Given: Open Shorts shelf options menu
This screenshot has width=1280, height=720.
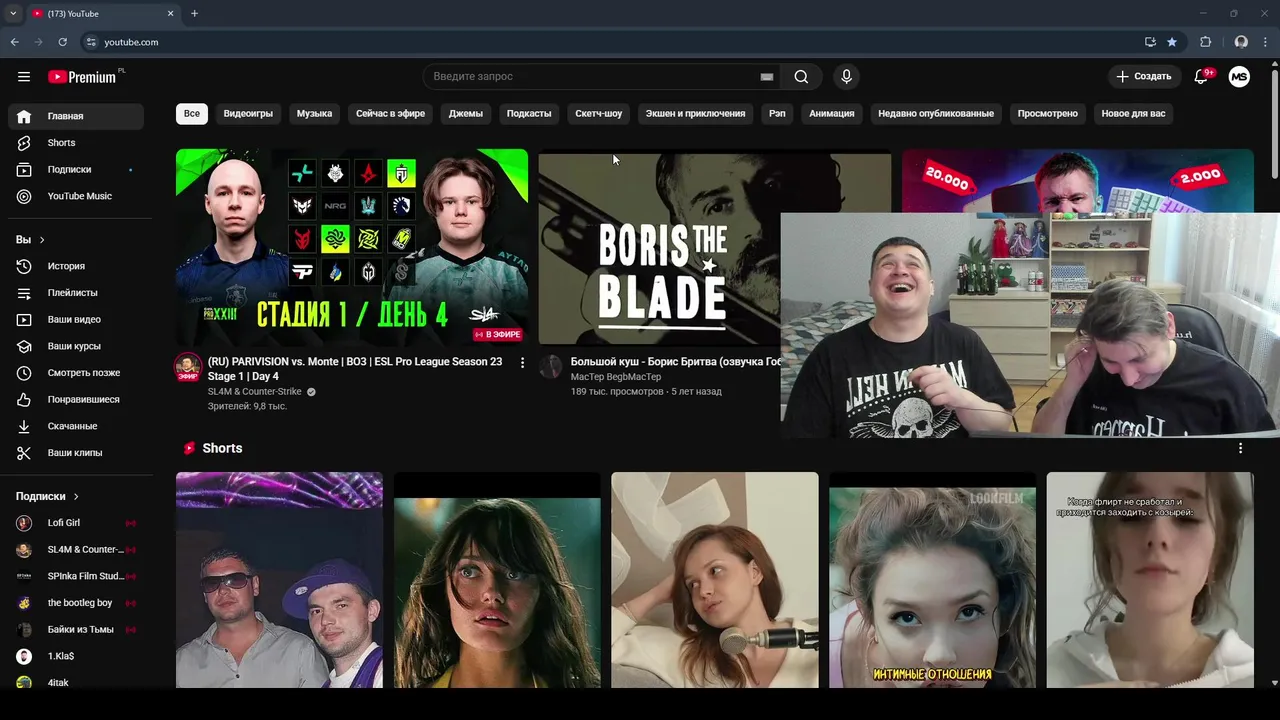Looking at the screenshot, I should click(1240, 449).
